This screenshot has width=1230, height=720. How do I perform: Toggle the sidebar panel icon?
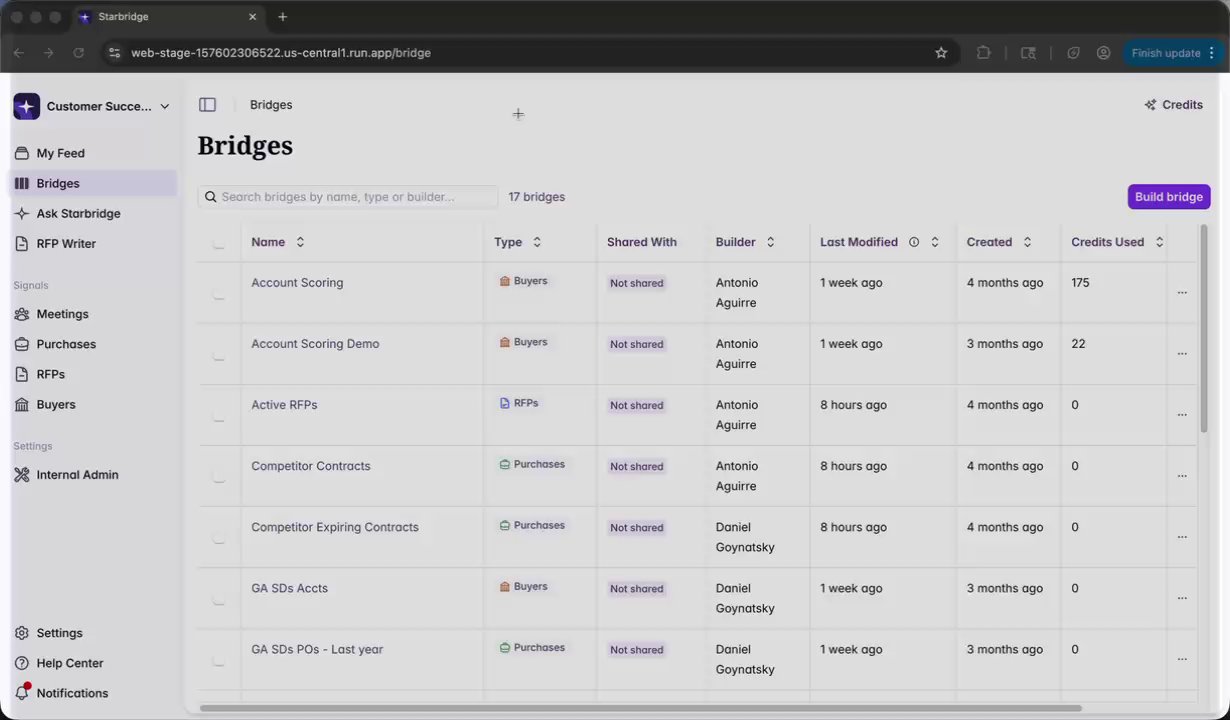tap(207, 105)
